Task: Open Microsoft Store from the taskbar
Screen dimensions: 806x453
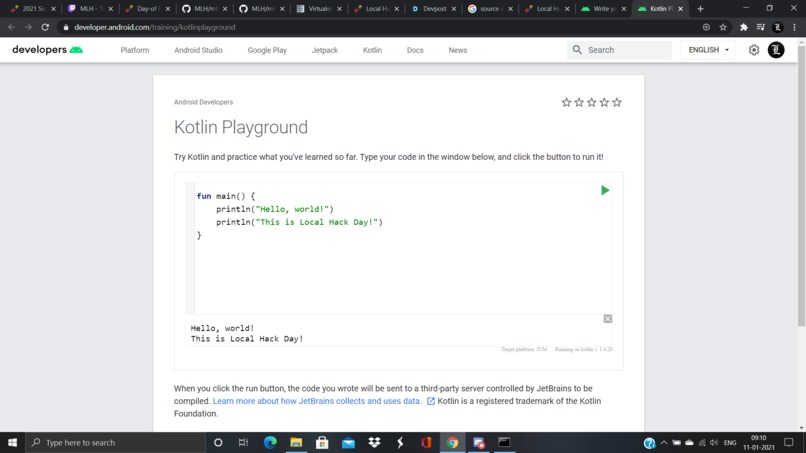Action: pyautogui.click(x=322, y=442)
